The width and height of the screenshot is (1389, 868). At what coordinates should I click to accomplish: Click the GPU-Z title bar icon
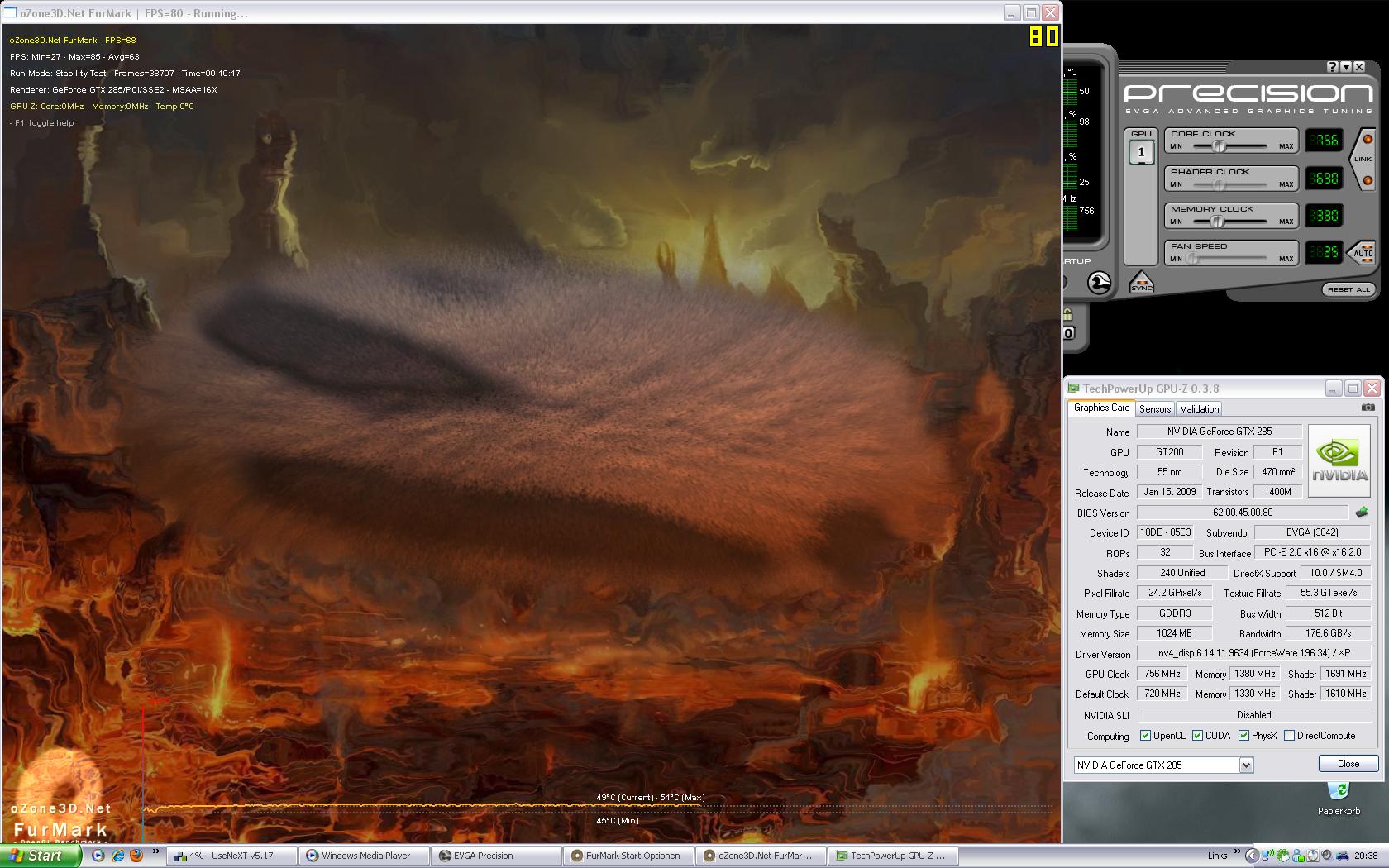(1073, 389)
